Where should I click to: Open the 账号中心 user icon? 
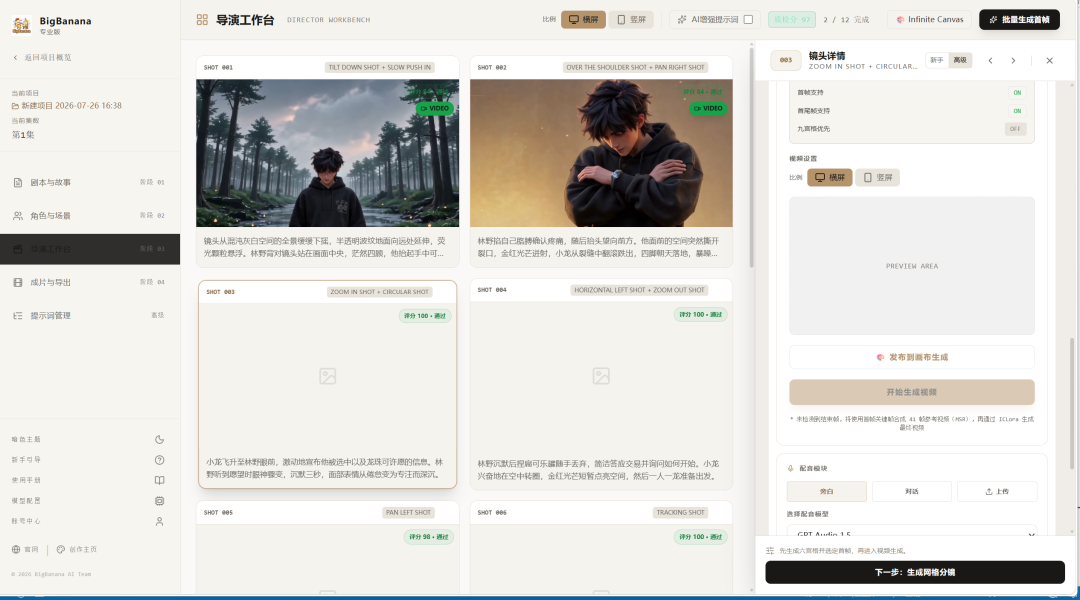click(159, 521)
